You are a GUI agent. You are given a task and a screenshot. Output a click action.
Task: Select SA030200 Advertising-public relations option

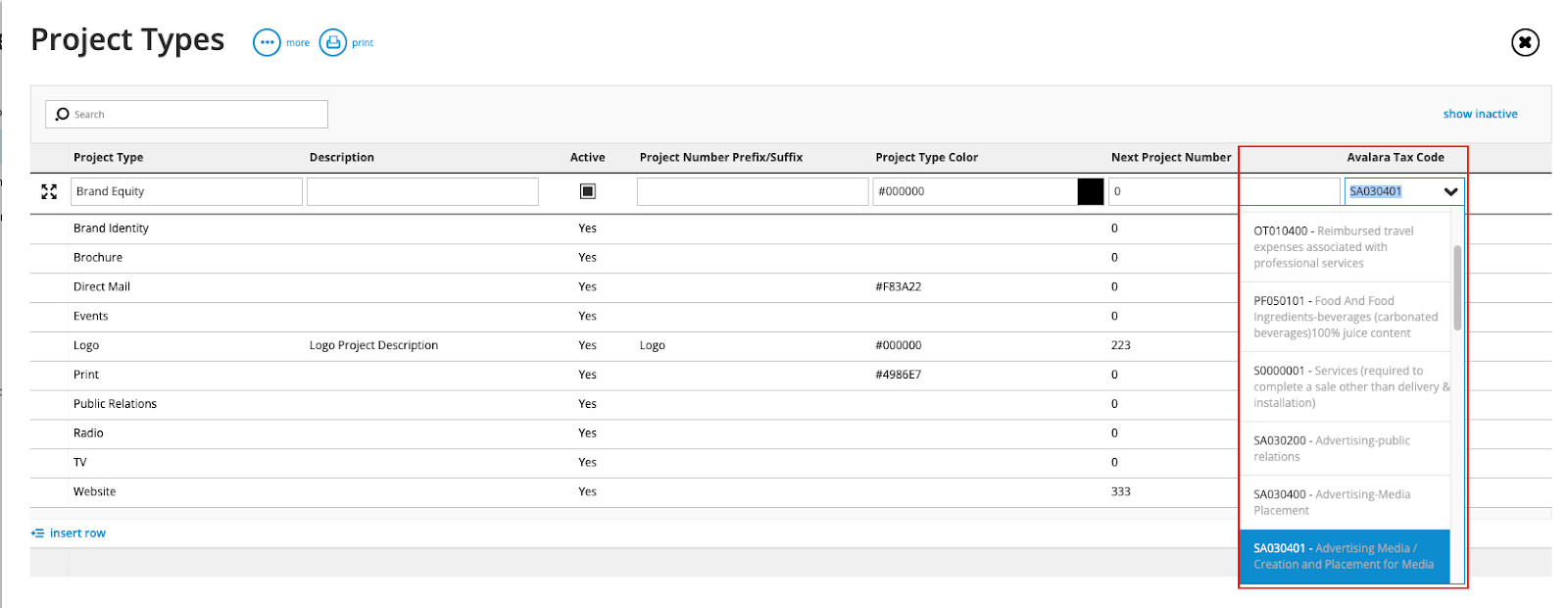point(1344,448)
